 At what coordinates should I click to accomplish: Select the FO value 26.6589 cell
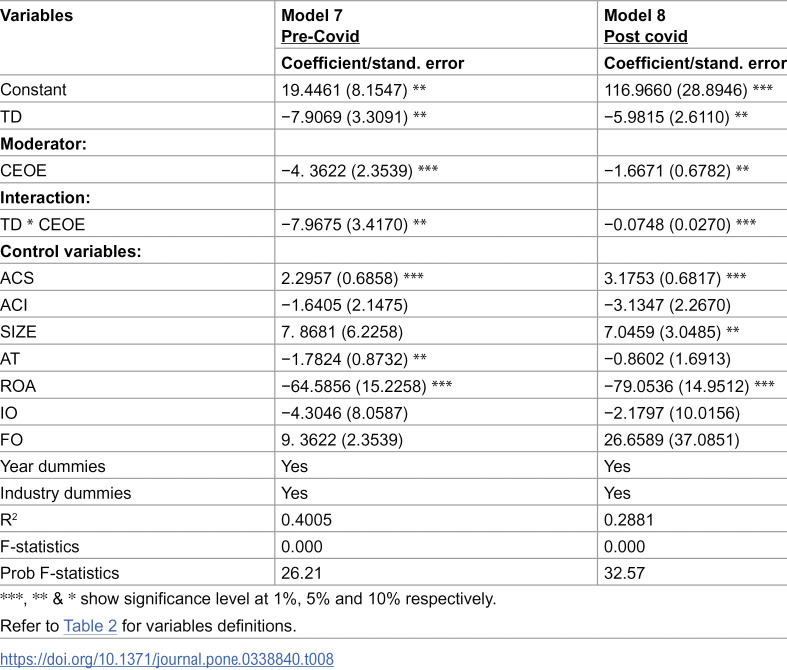pyautogui.click(x=672, y=440)
